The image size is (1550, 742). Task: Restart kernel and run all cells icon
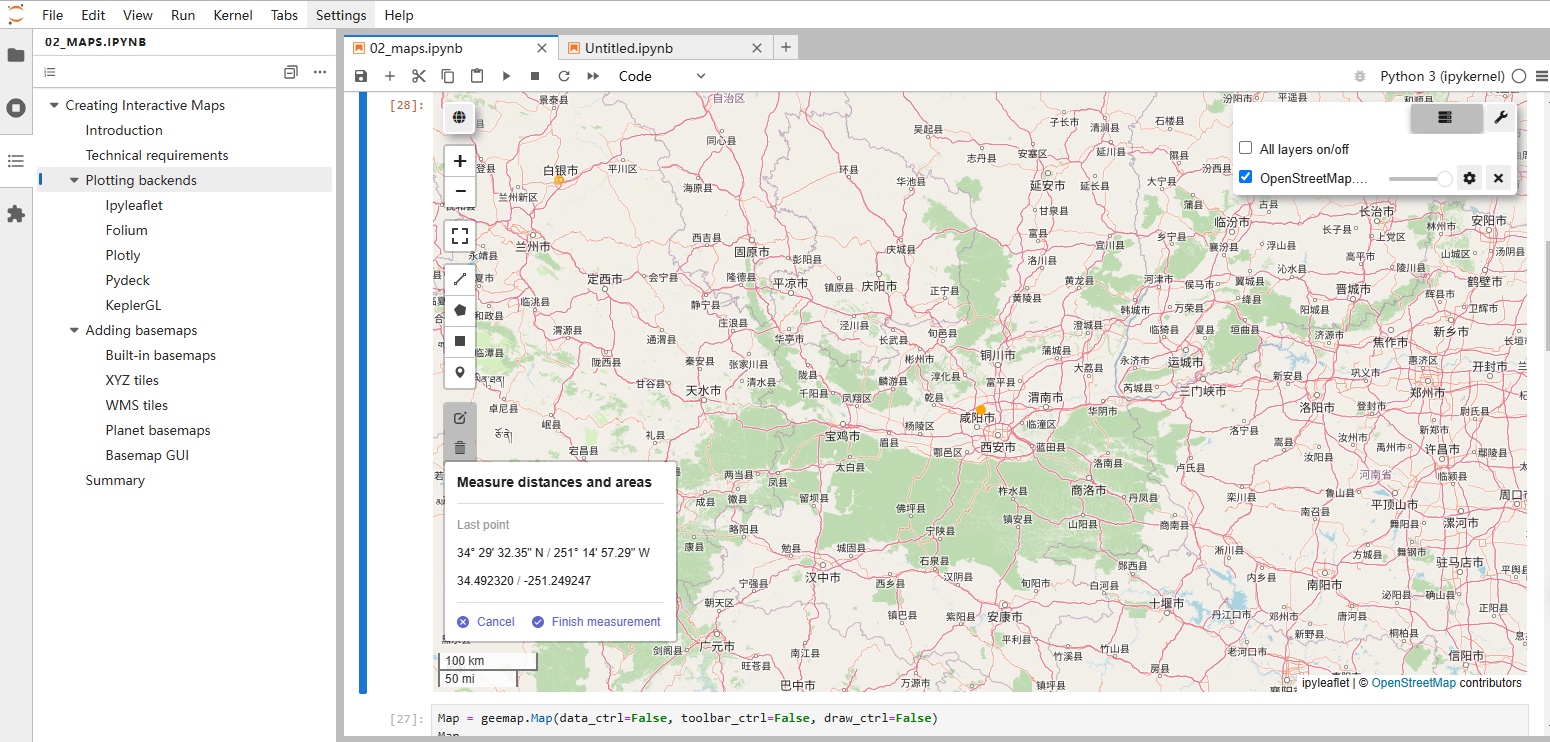[x=593, y=76]
